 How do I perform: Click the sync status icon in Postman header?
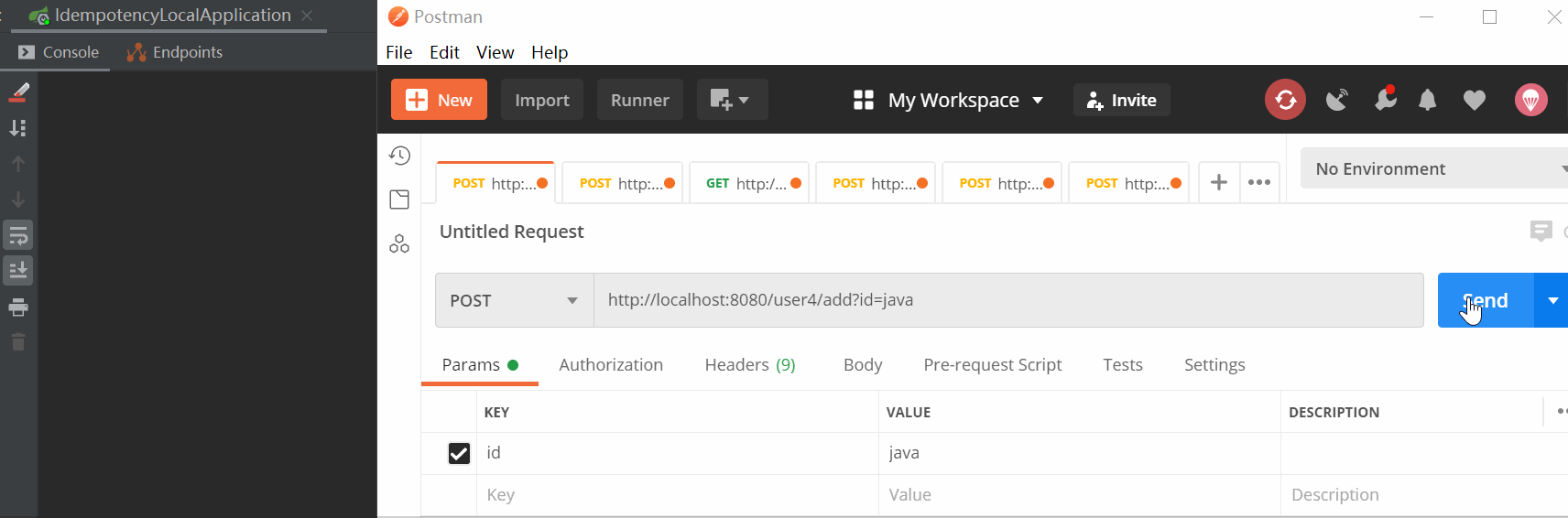(x=1285, y=100)
